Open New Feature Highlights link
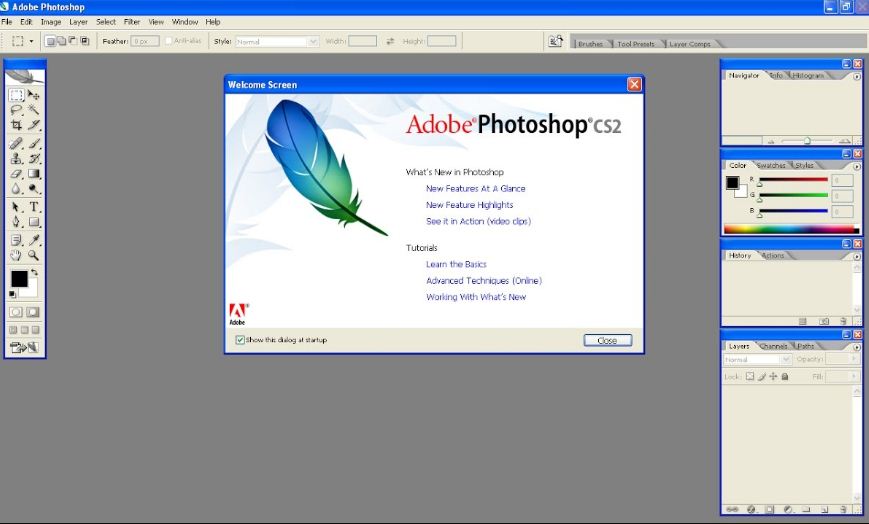This screenshot has width=869, height=524. [469, 205]
